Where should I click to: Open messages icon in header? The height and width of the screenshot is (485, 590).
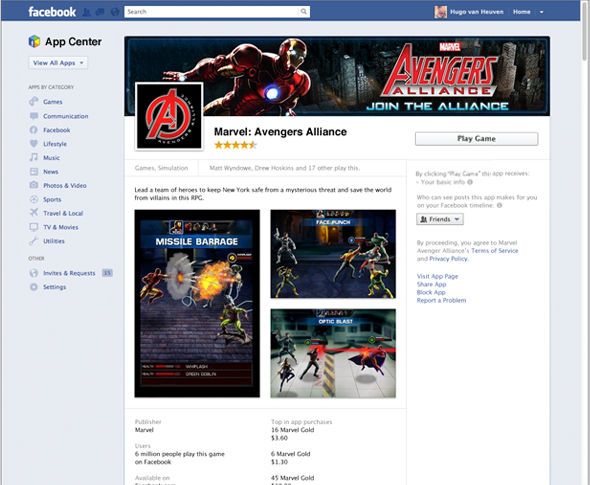[100, 12]
